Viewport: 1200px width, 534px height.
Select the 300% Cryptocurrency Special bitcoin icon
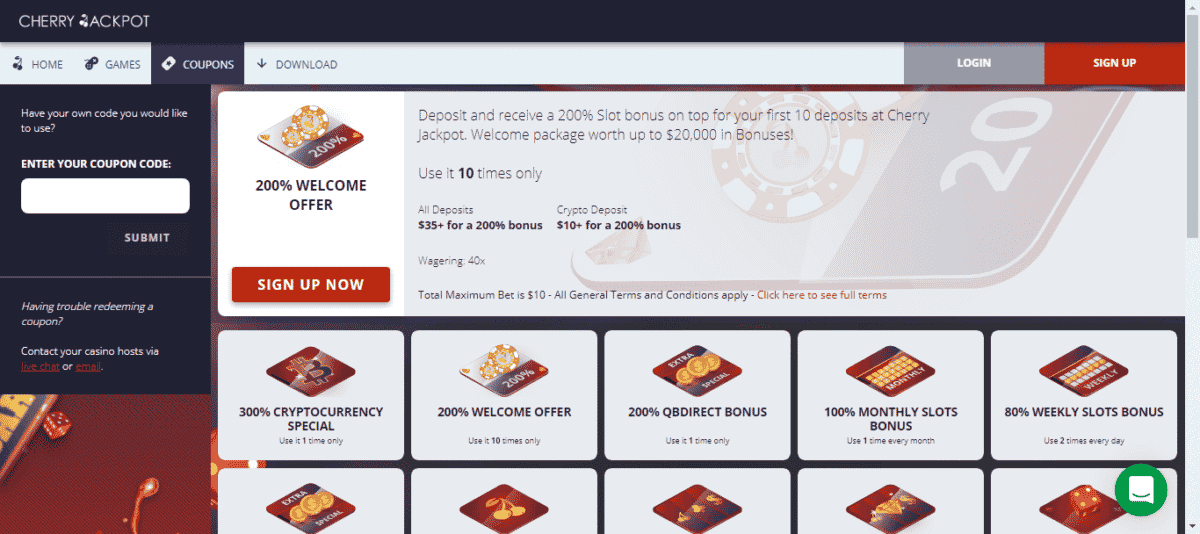point(310,370)
